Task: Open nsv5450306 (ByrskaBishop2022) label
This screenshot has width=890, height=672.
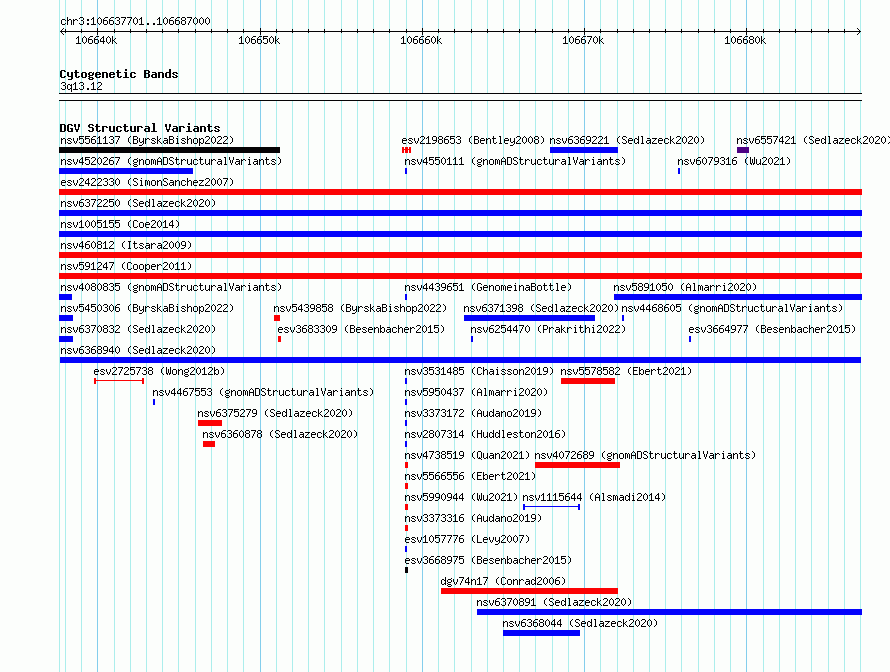Action: 147,308
